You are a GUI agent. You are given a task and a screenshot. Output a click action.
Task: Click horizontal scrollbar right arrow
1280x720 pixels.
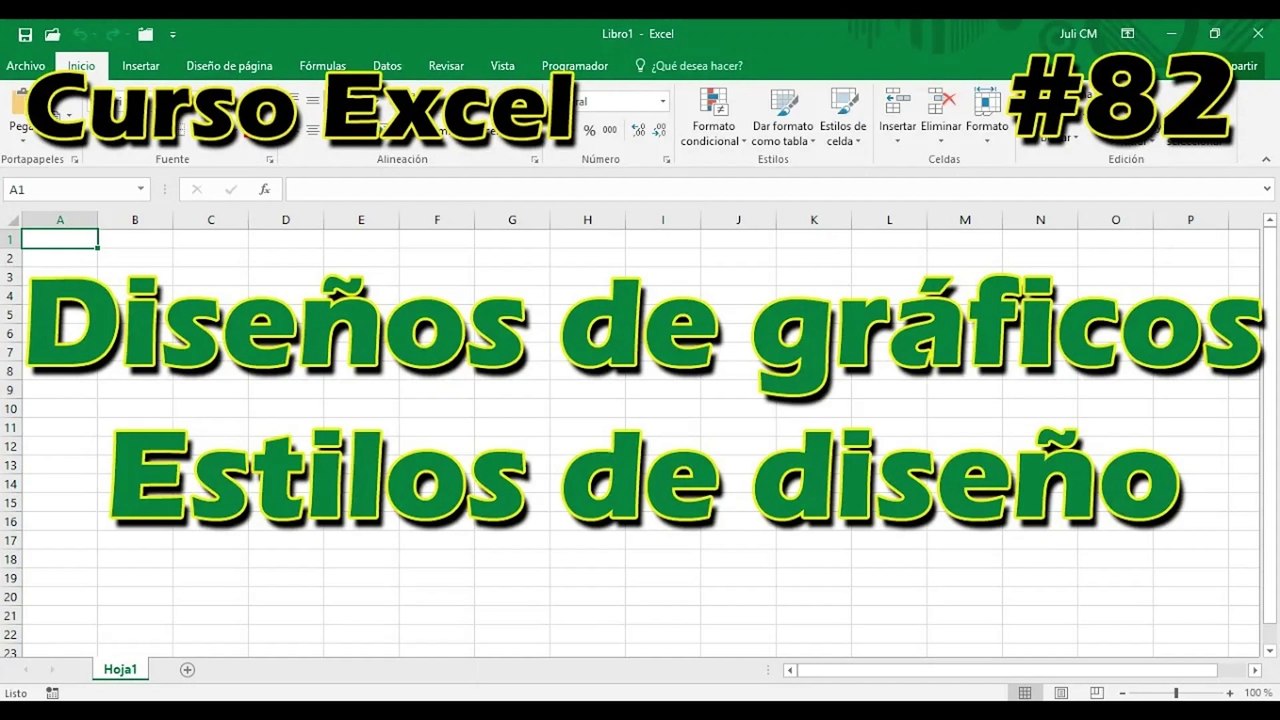click(x=1254, y=670)
